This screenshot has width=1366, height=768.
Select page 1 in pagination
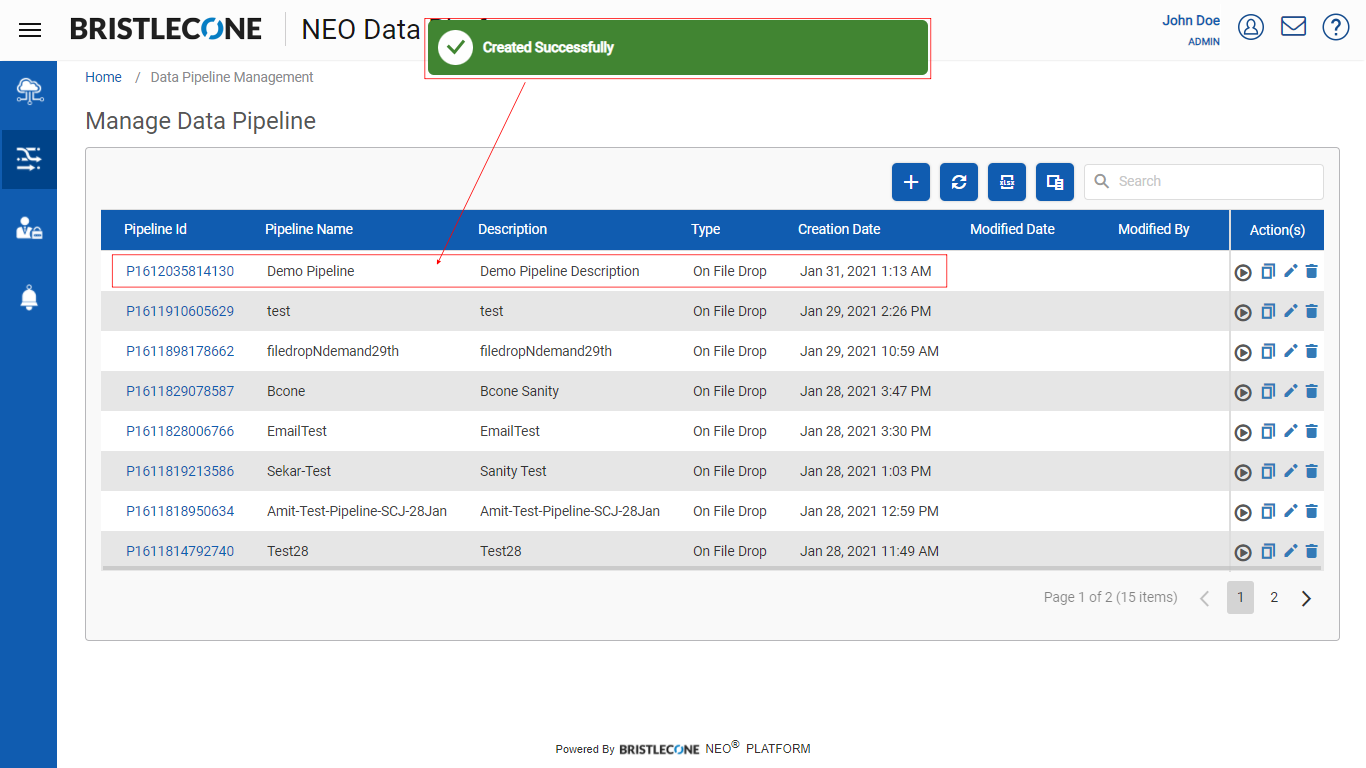coord(1240,597)
